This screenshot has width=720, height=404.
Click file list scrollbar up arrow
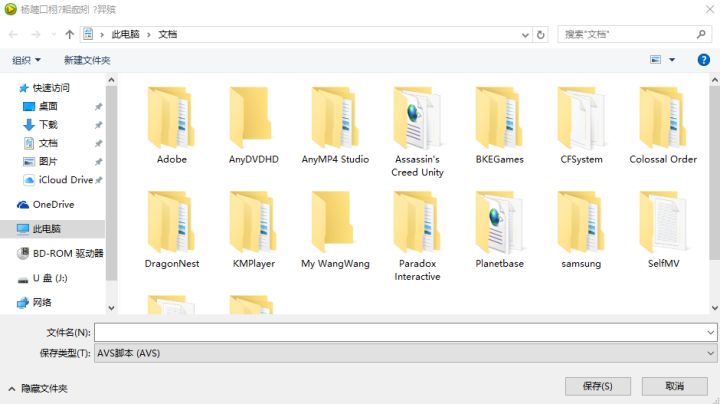coord(714,80)
